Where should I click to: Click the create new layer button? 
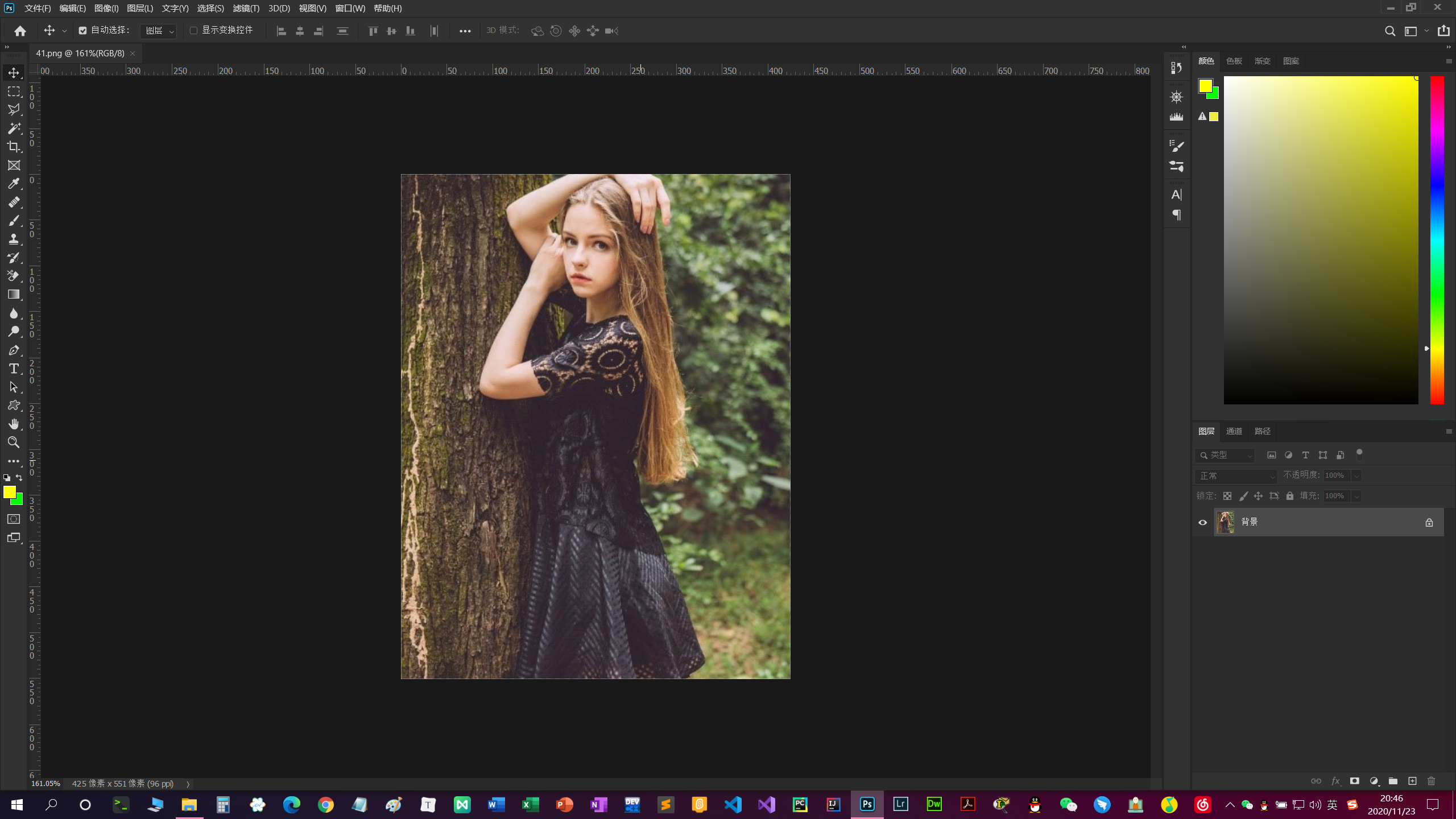[1412, 781]
